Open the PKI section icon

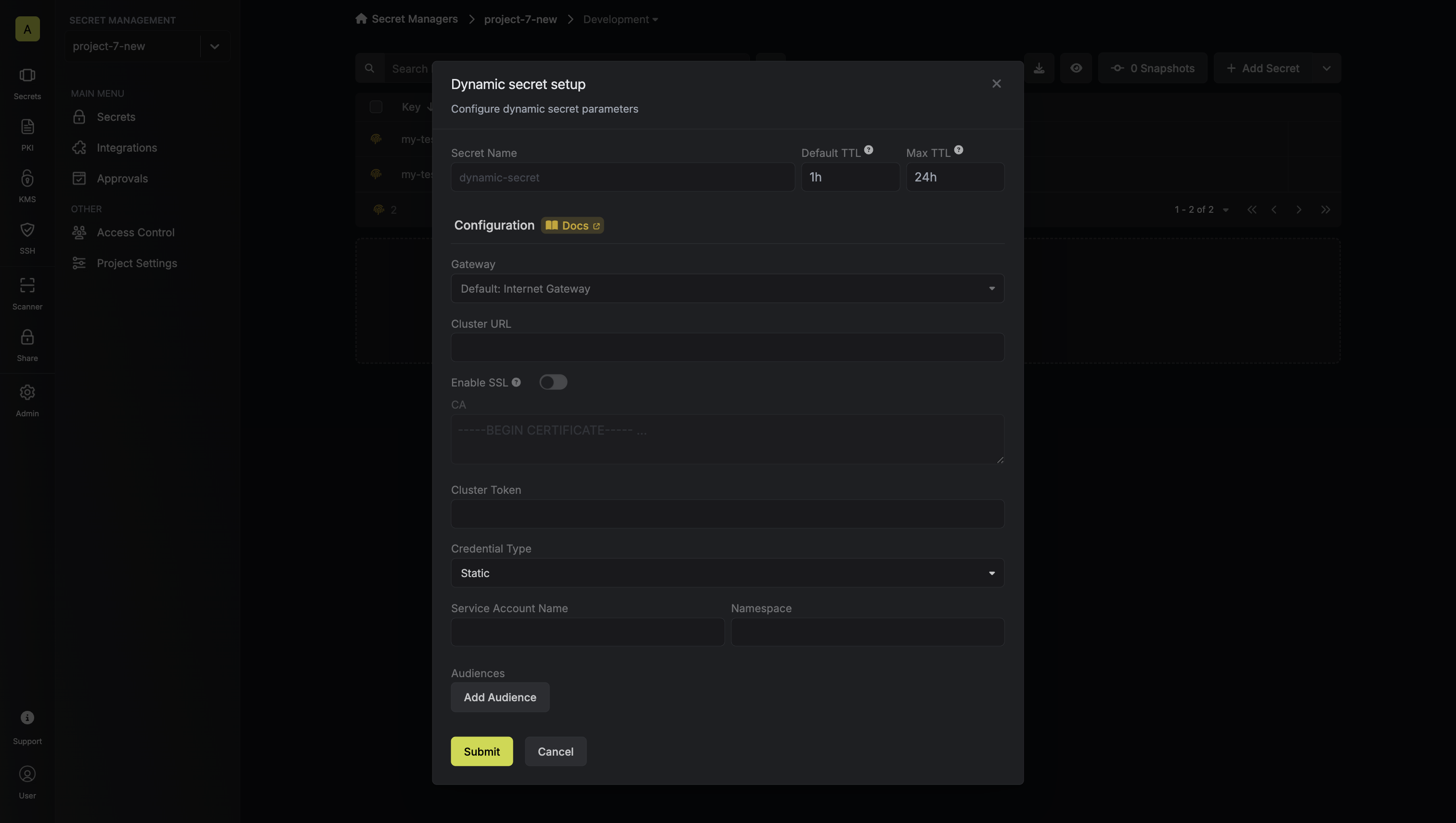pos(27,127)
